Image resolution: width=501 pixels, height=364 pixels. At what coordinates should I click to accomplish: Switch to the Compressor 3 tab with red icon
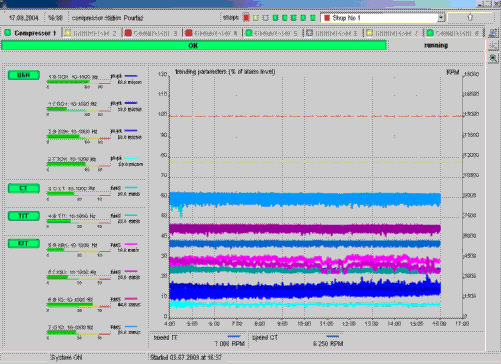pyautogui.click(x=152, y=33)
